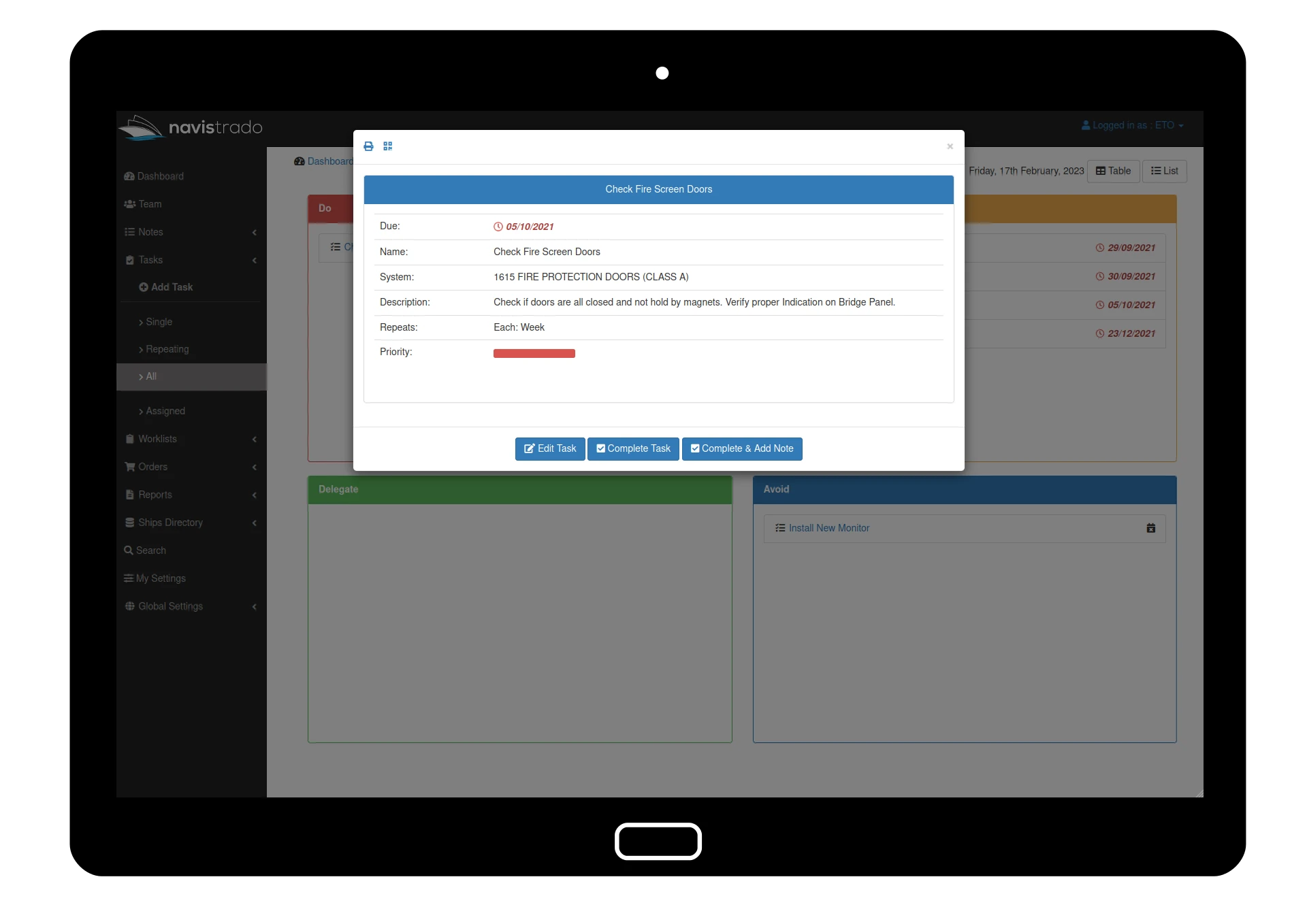Click the Search magnifier icon

pos(128,550)
